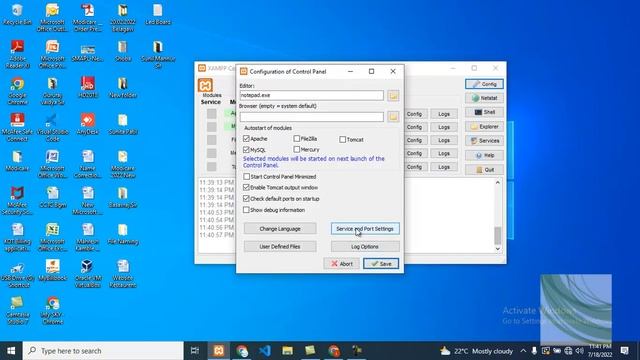Enable Start Control Panel Minimized
This screenshot has height=360, width=640.
pyautogui.click(x=246, y=177)
